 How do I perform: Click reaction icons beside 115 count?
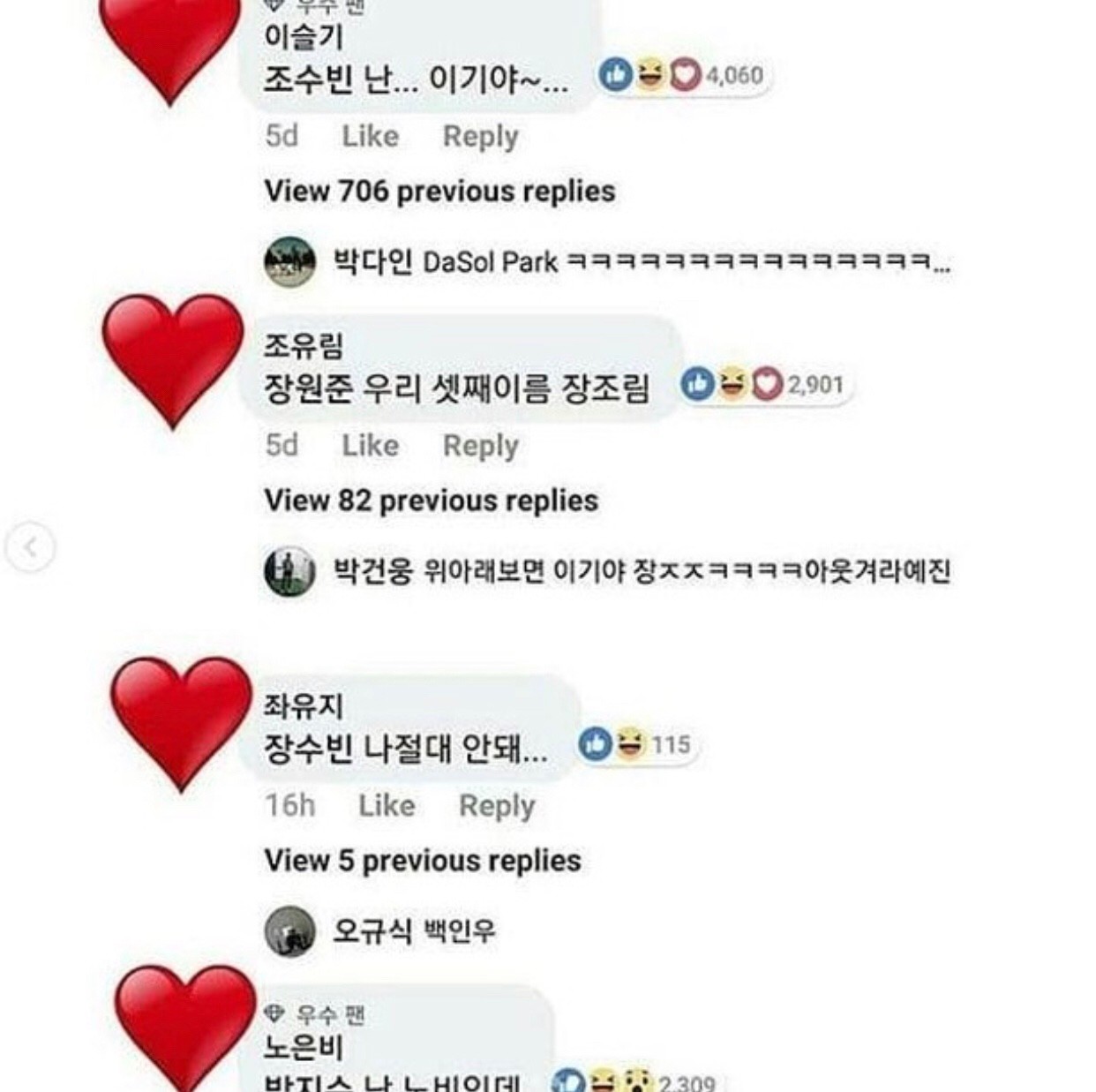tap(613, 744)
